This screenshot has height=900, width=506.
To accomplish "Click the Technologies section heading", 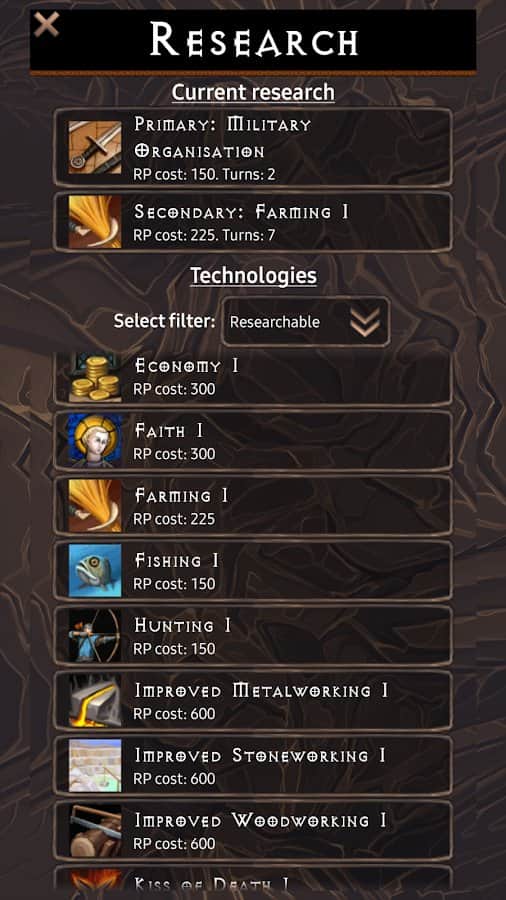I will coord(253,276).
